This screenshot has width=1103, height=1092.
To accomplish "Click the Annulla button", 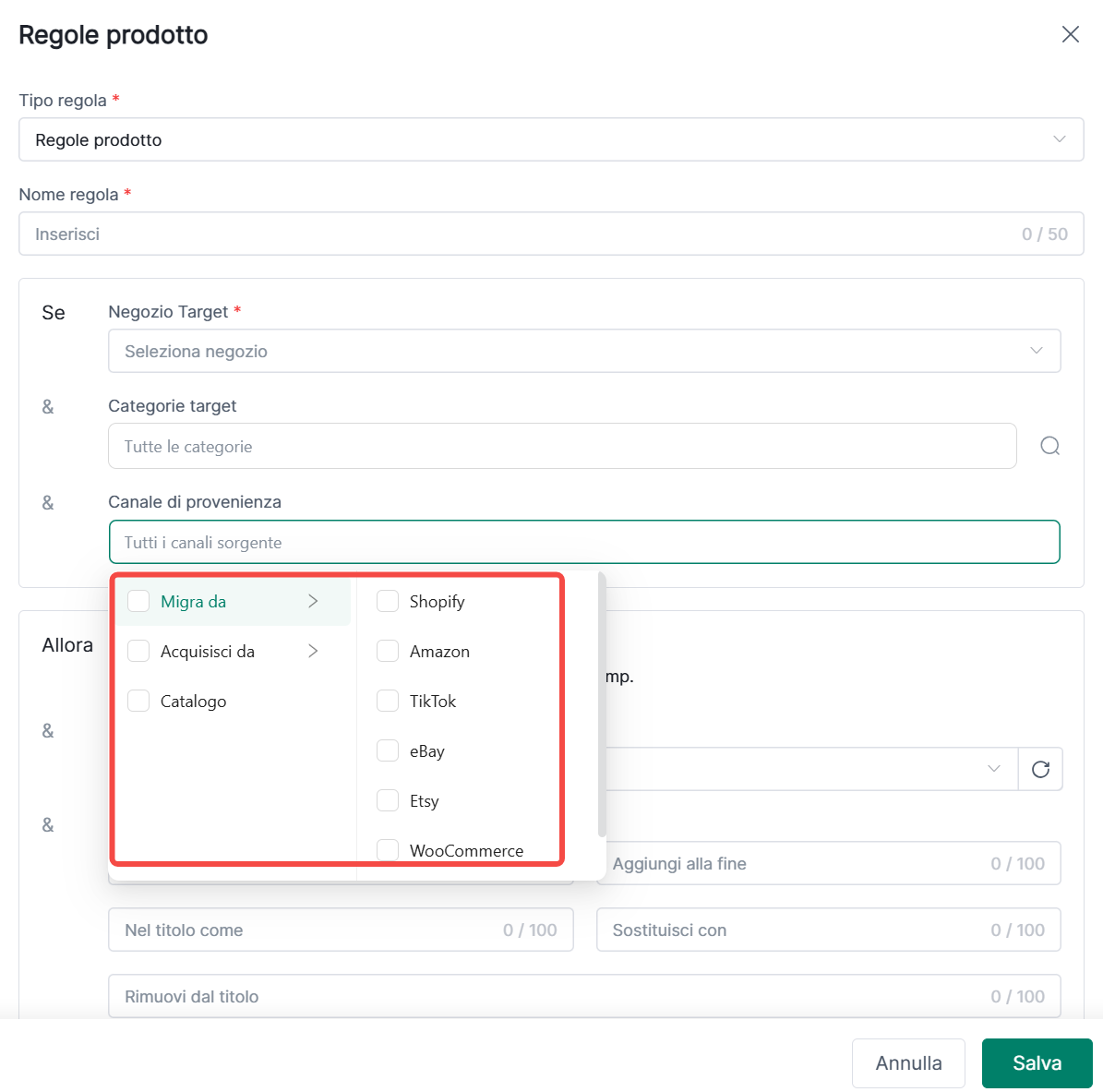I will pyautogui.click(x=908, y=1062).
